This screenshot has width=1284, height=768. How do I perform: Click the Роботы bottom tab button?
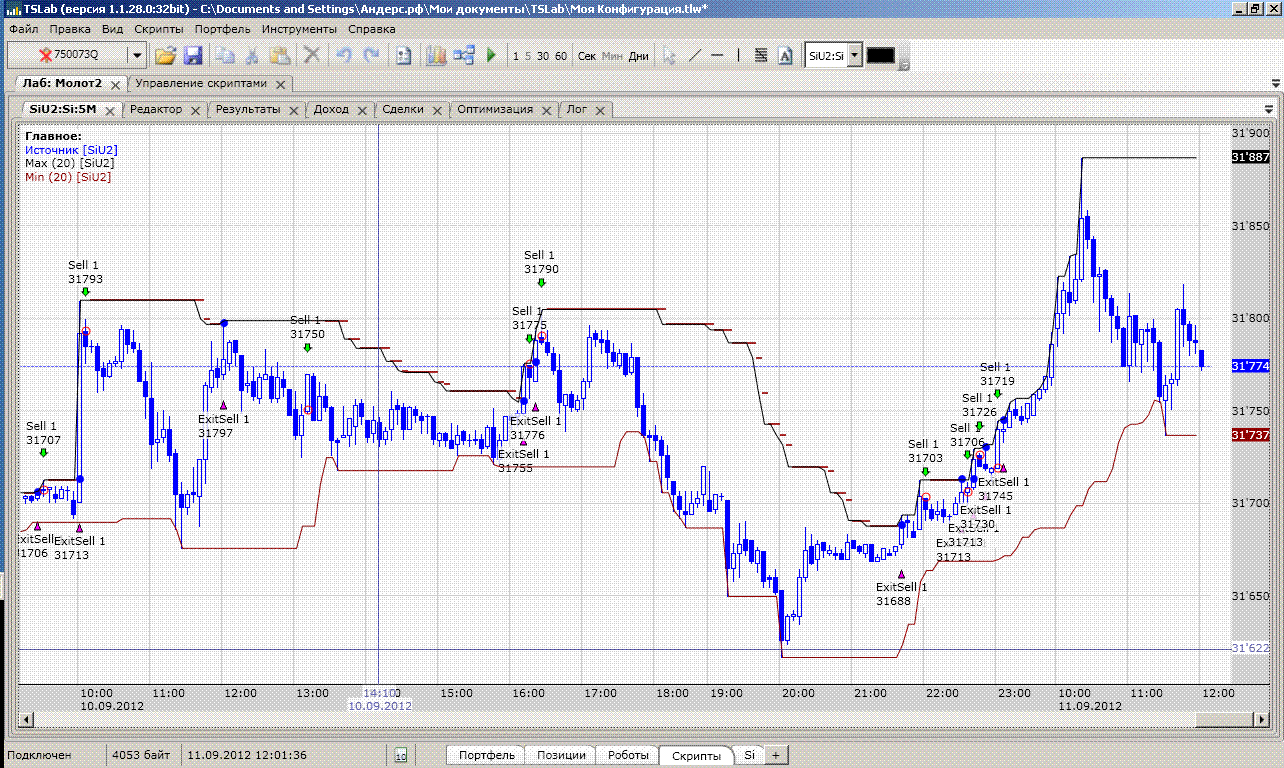pos(628,755)
